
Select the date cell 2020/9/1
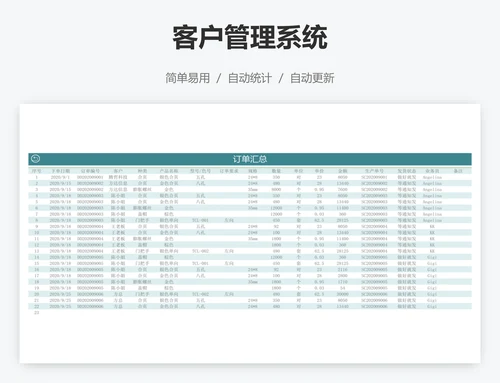point(60,177)
